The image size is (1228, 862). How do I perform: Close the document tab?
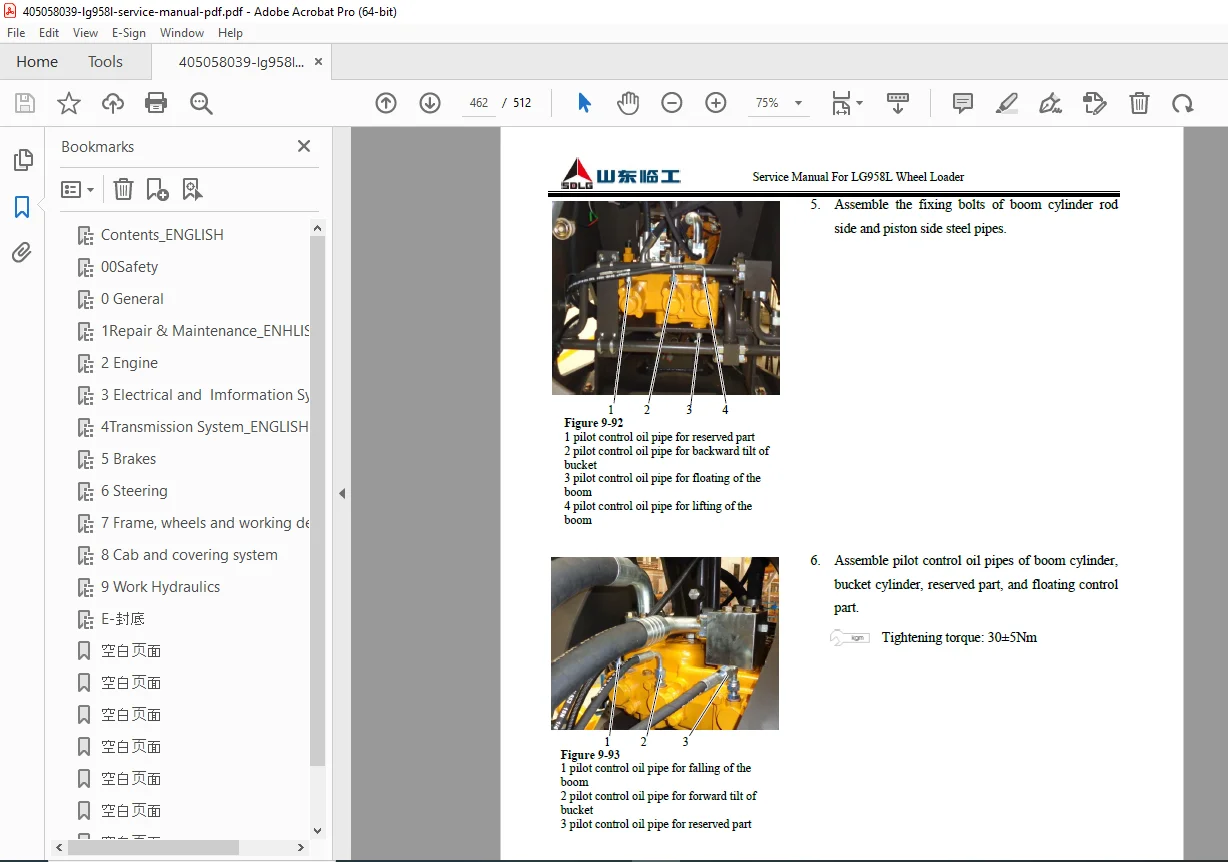(x=319, y=61)
